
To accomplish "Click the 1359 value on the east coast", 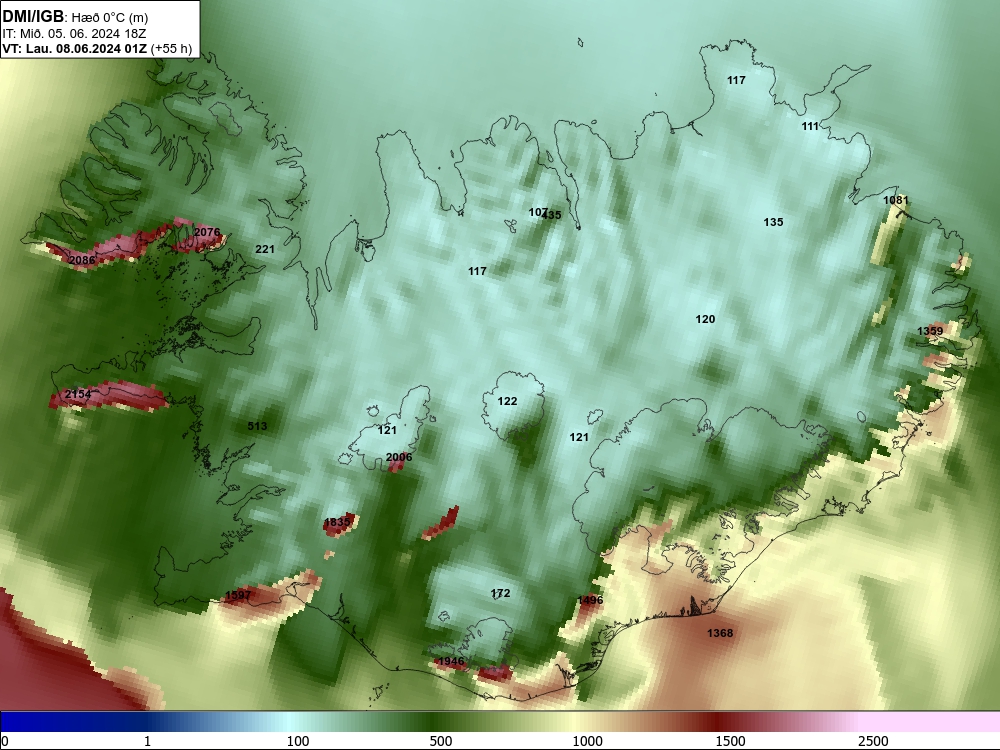I will pyautogui.click(x=930, y=331).
